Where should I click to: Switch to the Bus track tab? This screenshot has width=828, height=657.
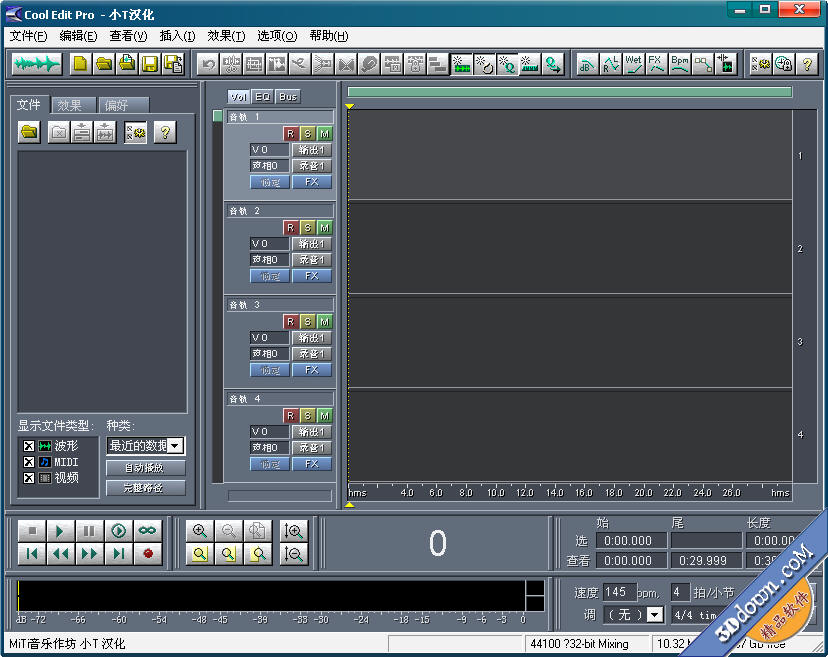pyautogui.click(x=288, y=97)
